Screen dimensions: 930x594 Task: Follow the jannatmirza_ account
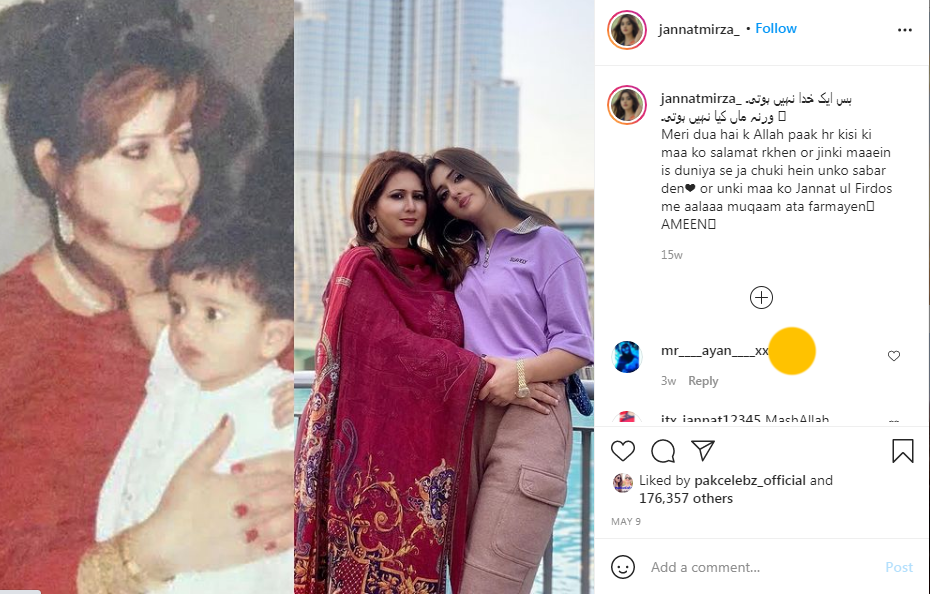[x=776, y=28]
